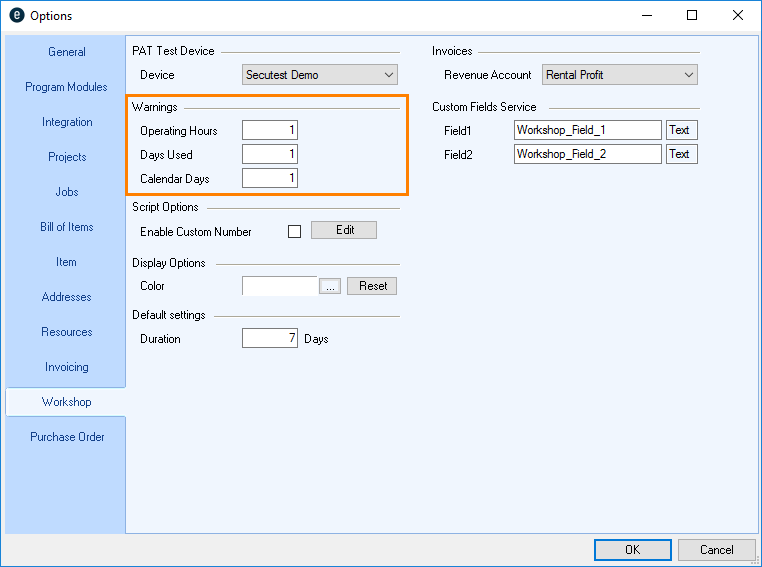Click the app logo icon in title bar
762x567 pixels.
point(16,15)
